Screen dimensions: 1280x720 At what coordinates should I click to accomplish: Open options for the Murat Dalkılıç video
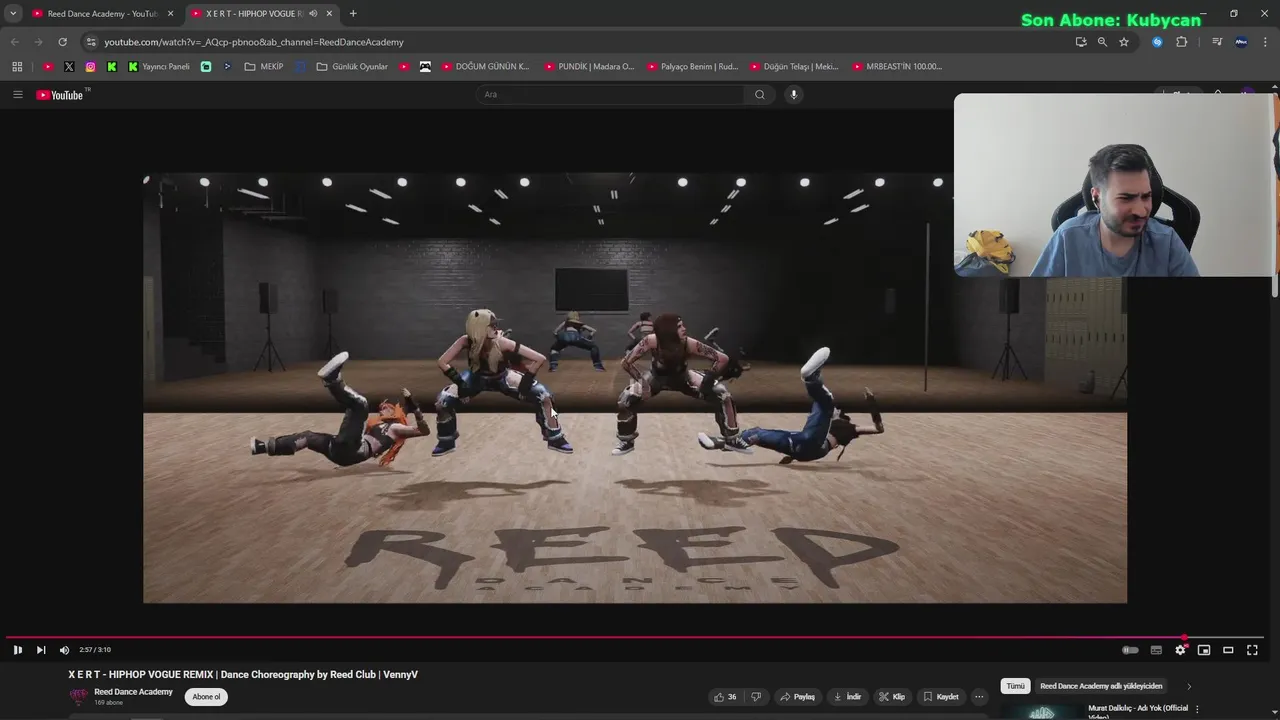[1198, 710]
